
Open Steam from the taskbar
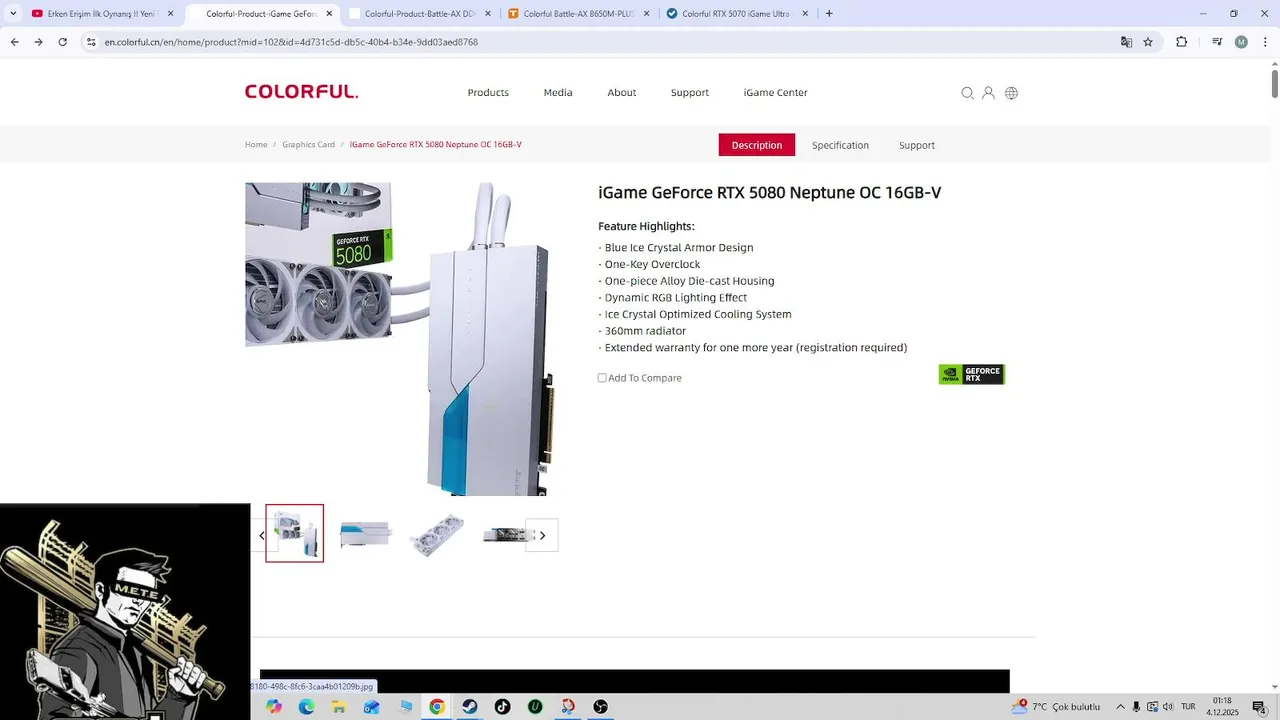(469, 706)
